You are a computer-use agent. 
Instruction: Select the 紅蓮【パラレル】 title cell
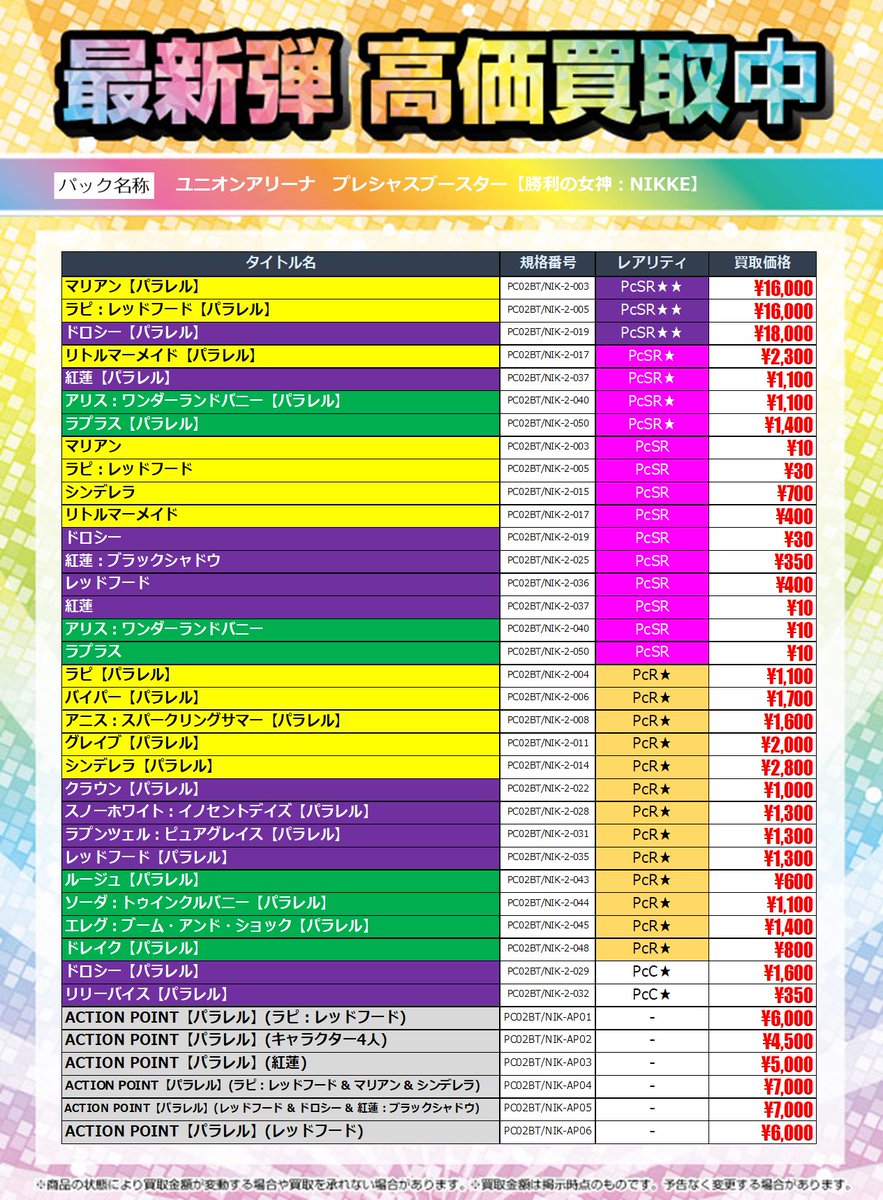click(281, 379)
